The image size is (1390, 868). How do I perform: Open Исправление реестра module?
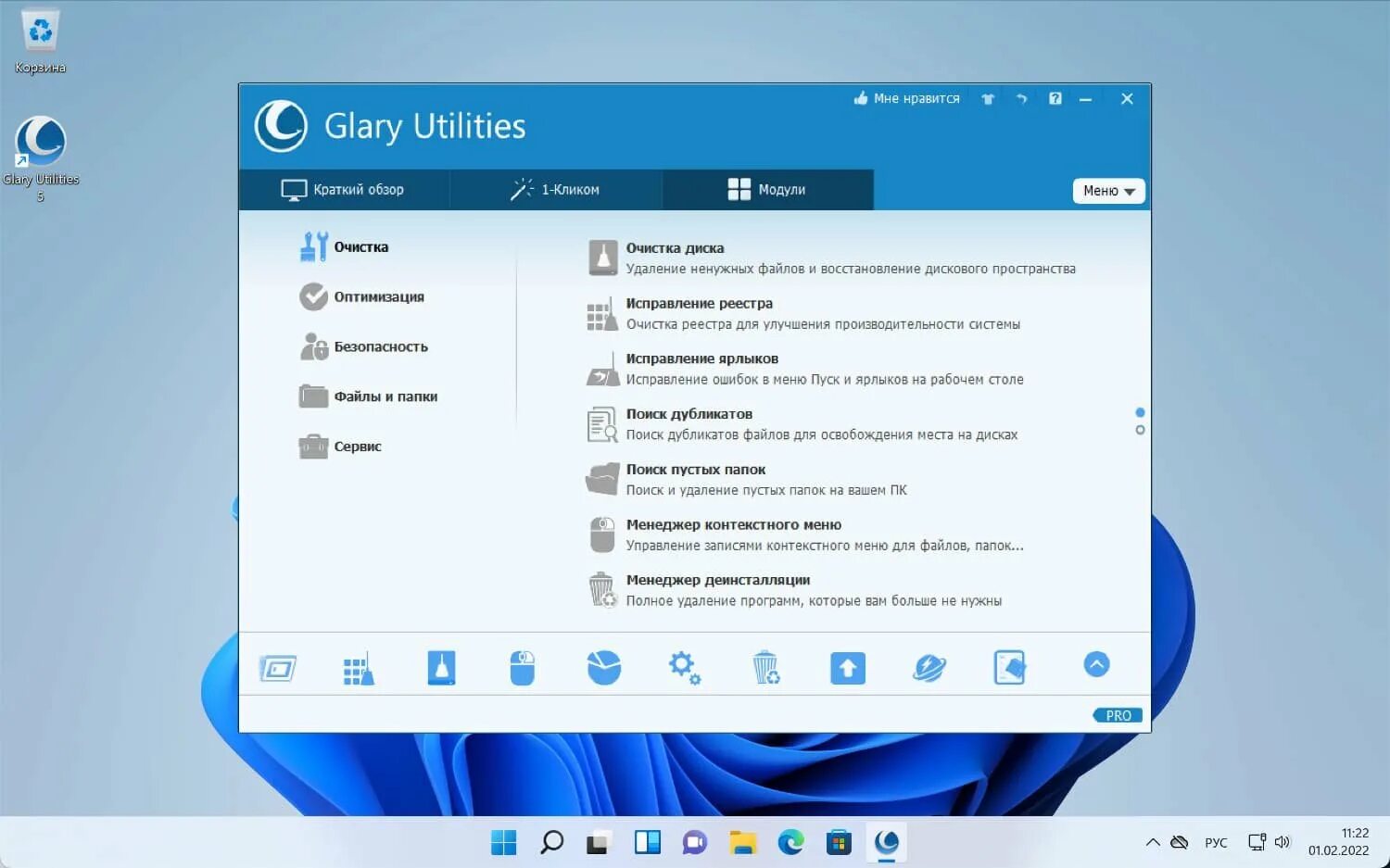point(803,314)
